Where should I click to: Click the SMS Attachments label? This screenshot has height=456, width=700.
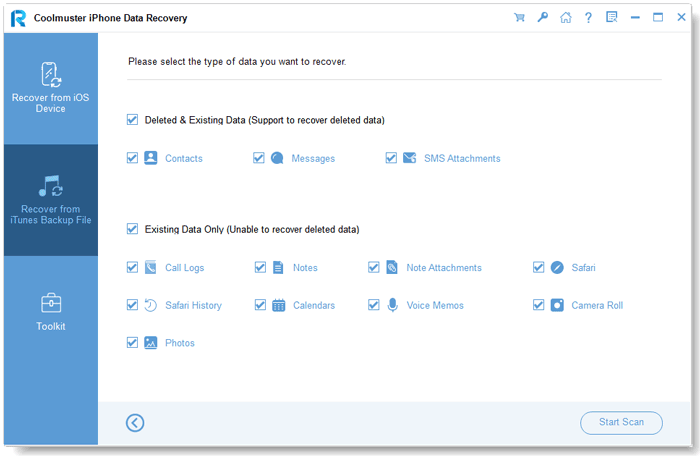(462, 159)
